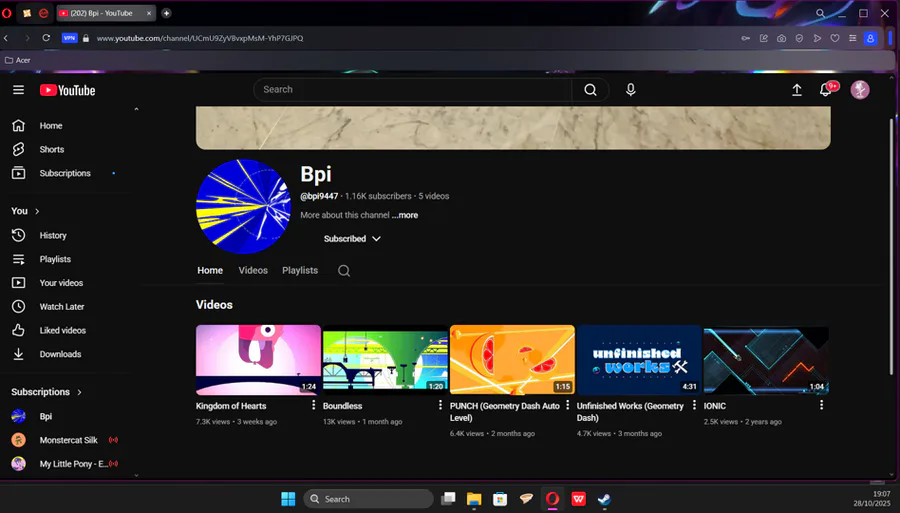Screen dimensions: 900x513
Task: Open the YouTube hamburger guide menu
Action: point(18,90)
